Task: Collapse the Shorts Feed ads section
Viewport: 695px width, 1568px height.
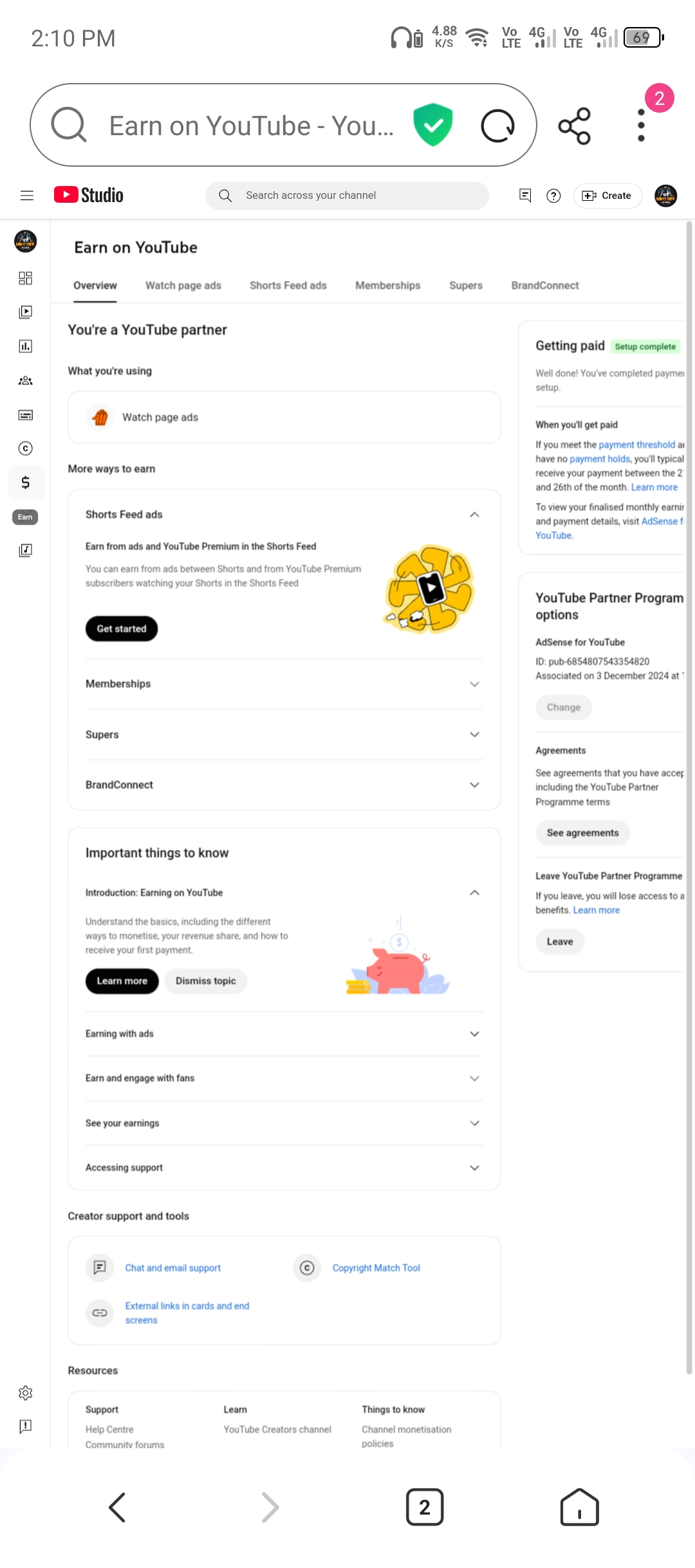Action: tap(474, 514)
